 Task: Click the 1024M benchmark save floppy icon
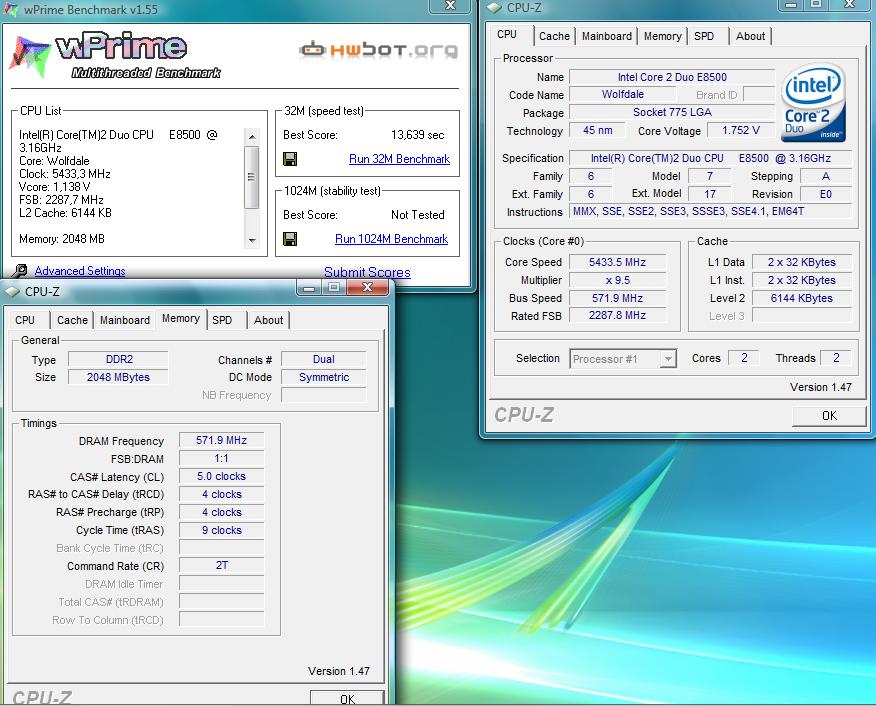290,239
